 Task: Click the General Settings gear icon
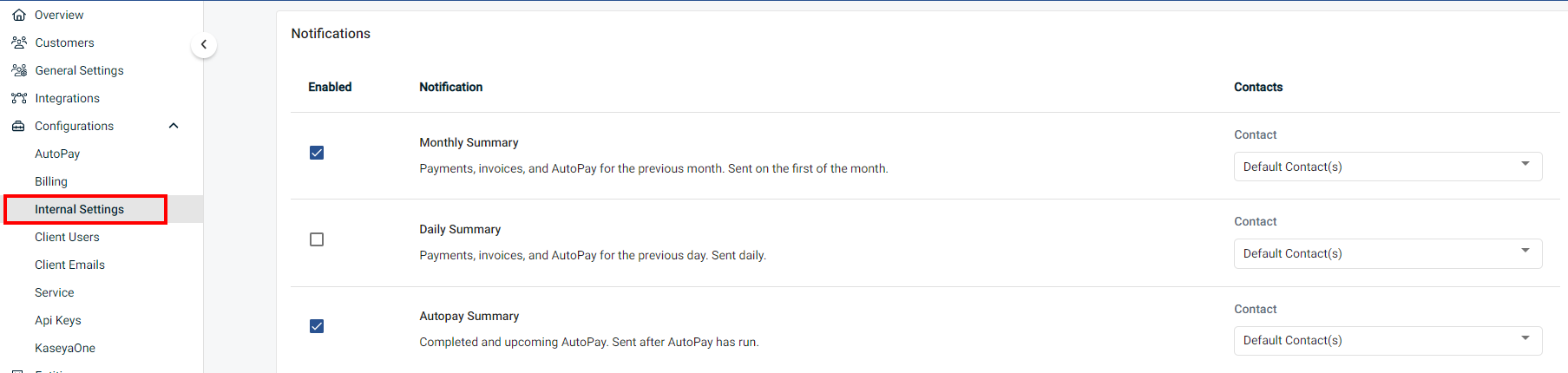pyautogui.click(x=19, y=70)
